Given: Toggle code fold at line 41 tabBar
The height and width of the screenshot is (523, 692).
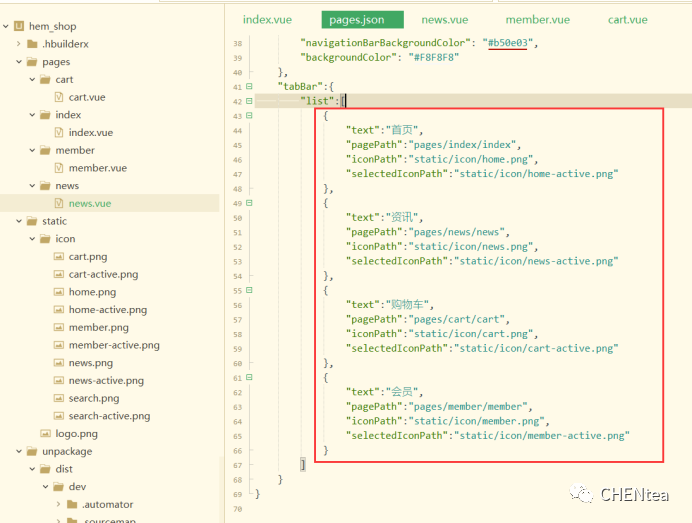Looking at the screenshot, I should click(249, 86).
